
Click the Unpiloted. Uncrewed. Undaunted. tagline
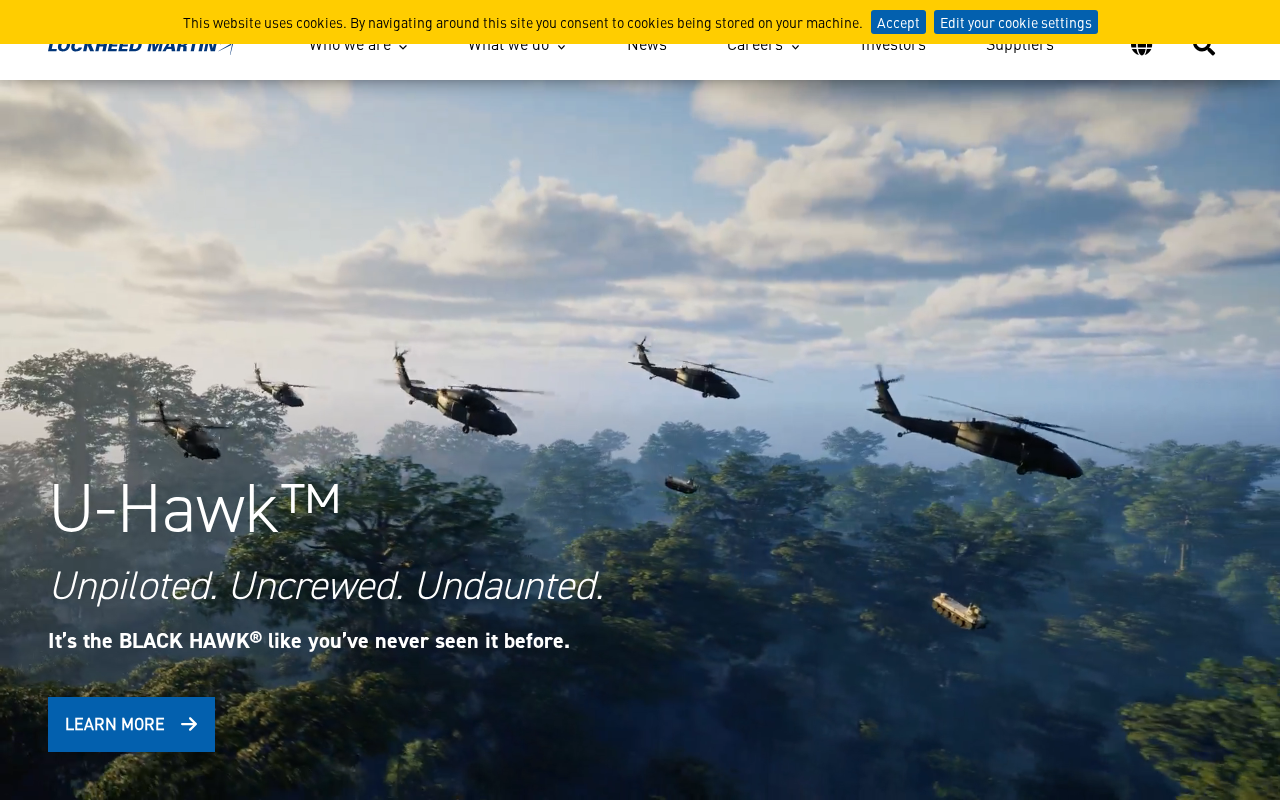tap(326, 586)
